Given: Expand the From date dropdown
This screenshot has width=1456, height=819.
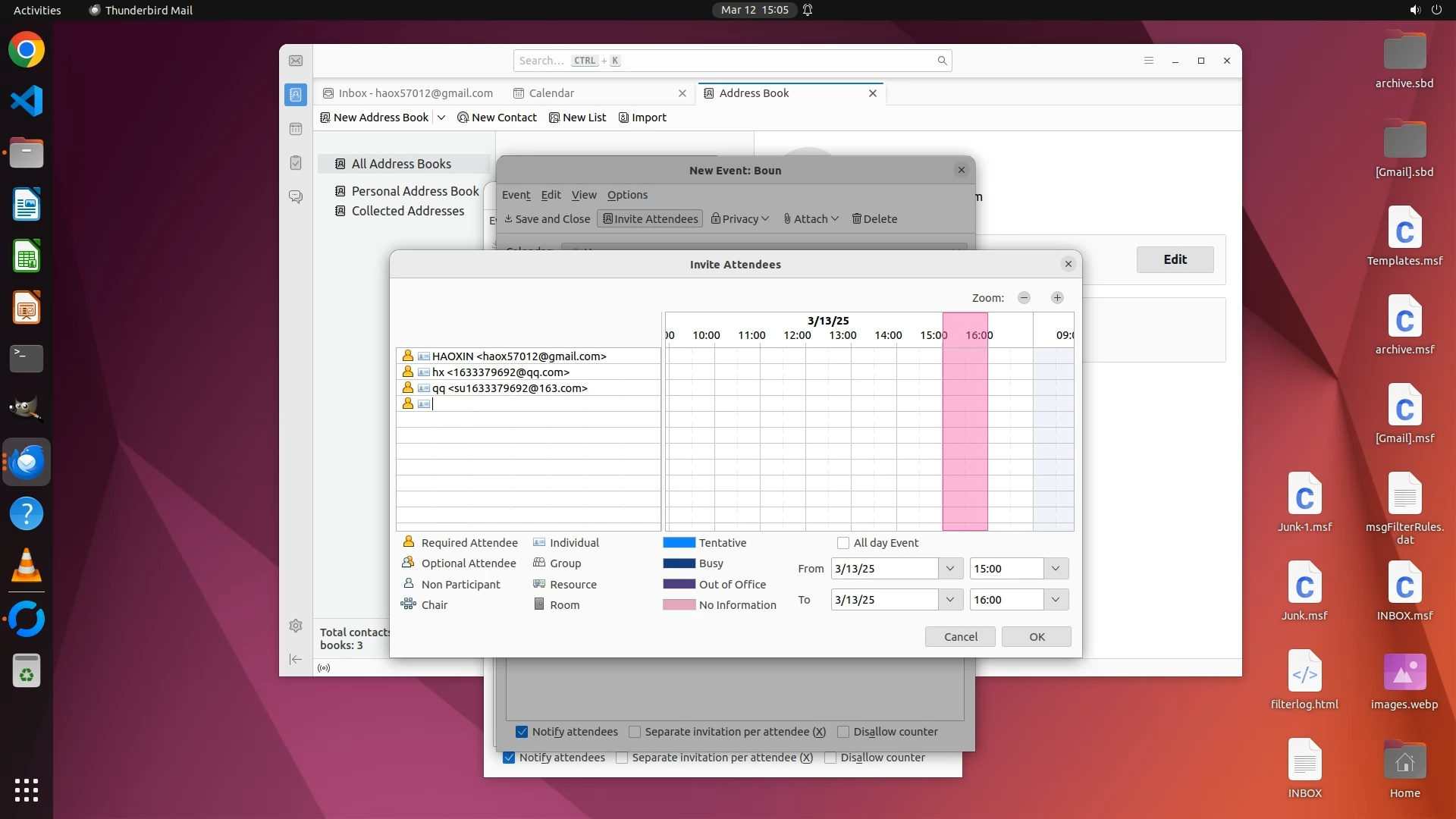Looking at the screenshot, I should 949,569.
